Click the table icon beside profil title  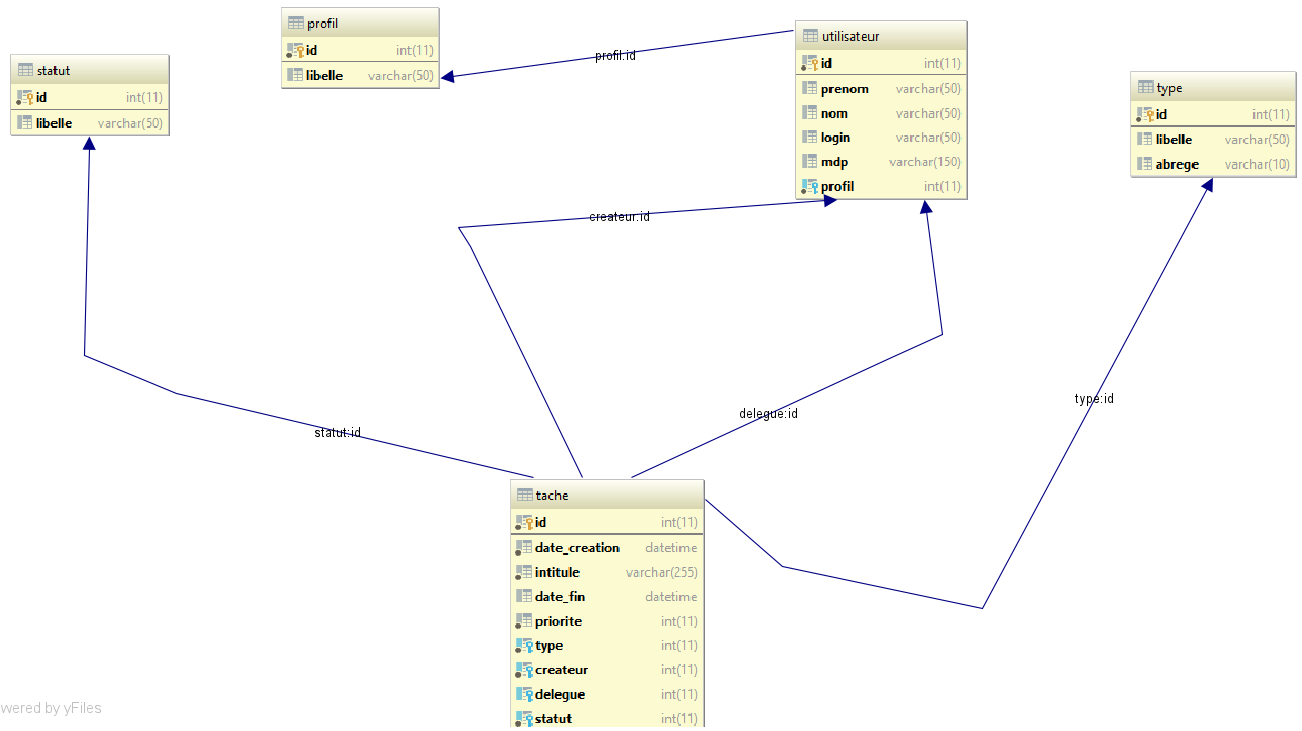pos(295,24)
